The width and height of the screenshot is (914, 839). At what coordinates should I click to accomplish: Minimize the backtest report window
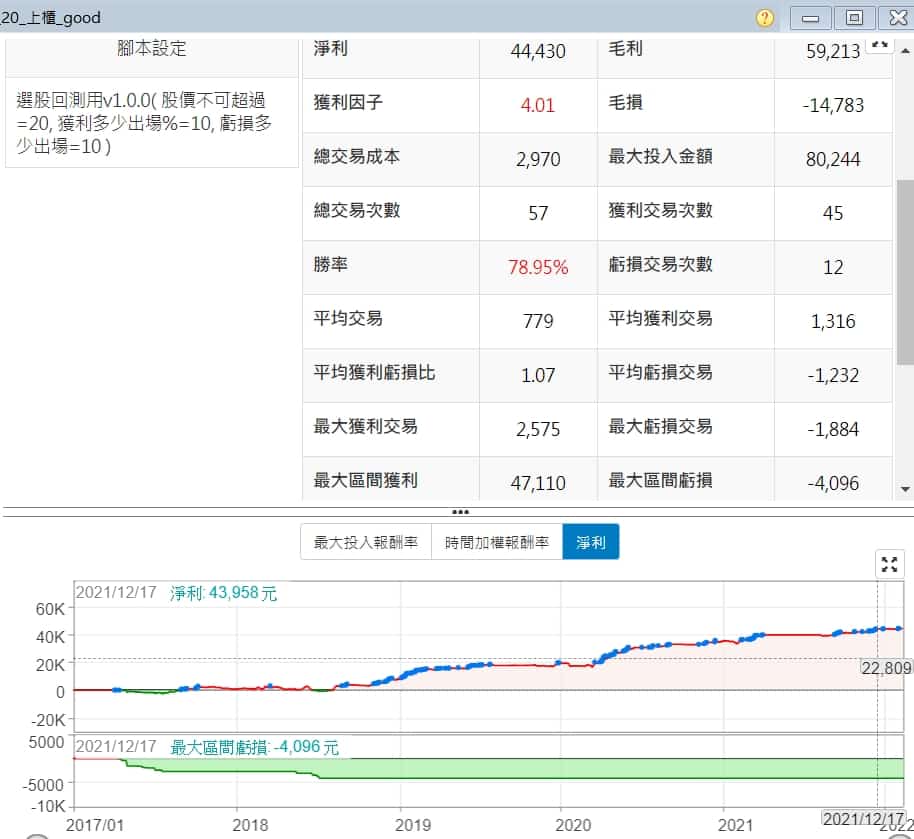tap(811, 18)
